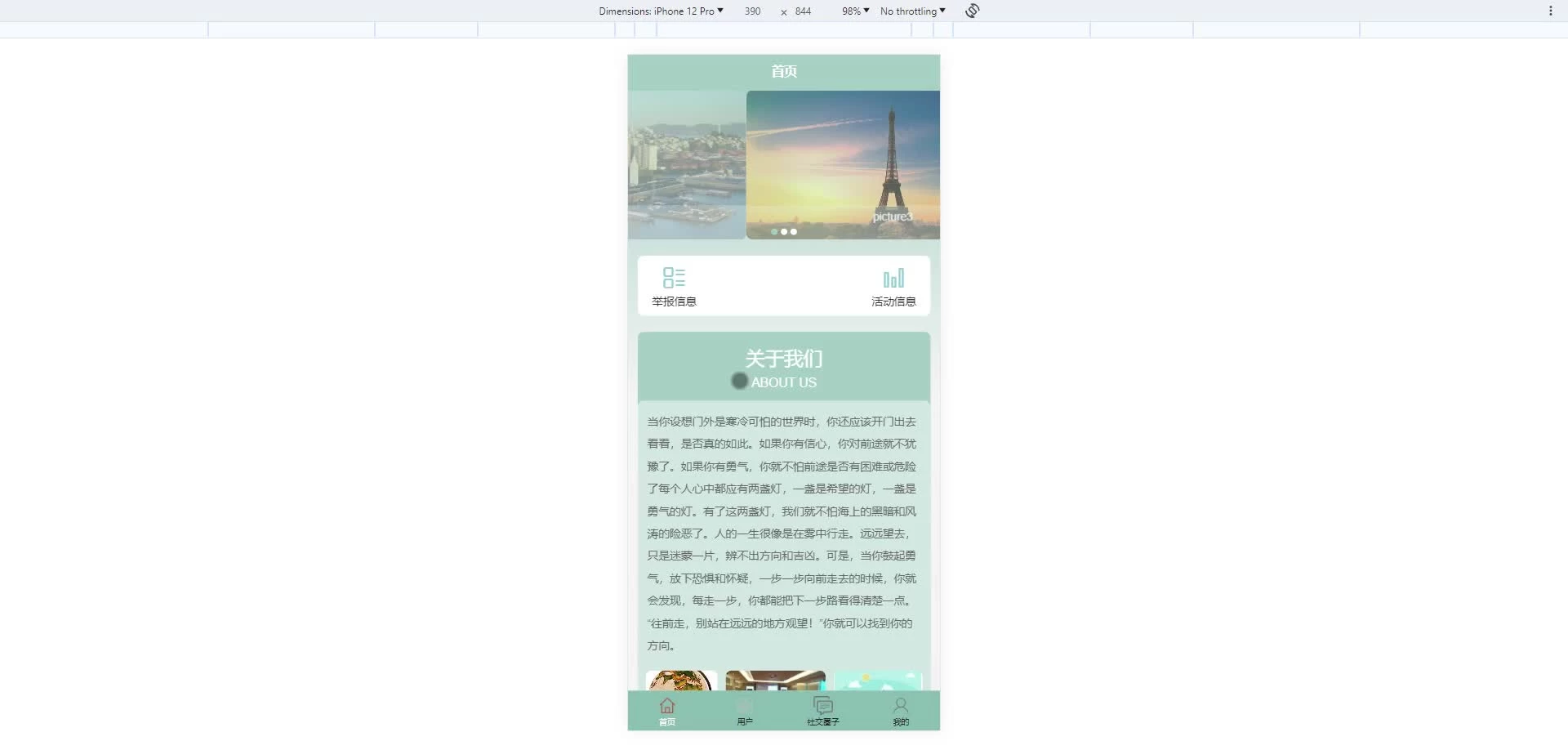Tap the harbor city banner image
Screen dimensions: 1568x750
(x=687, y=164)
